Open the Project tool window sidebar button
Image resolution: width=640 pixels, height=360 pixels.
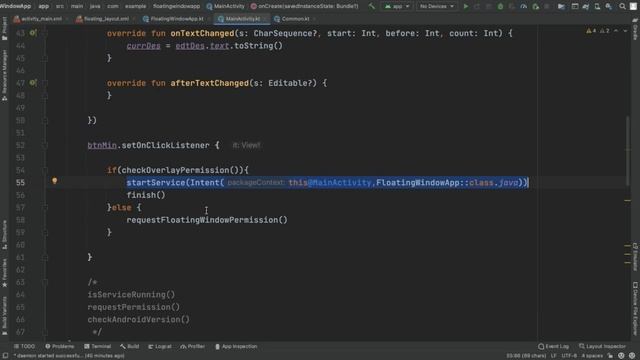4,29
